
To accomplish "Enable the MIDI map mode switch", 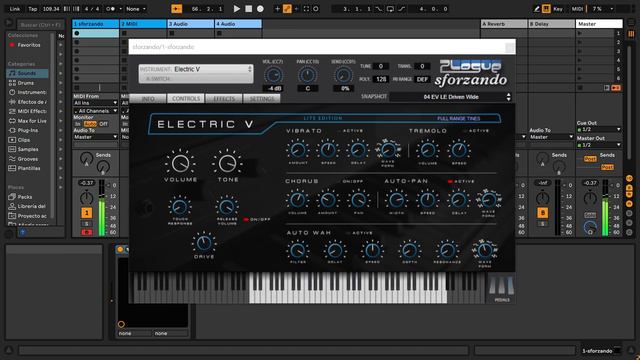I will pos(578,9).
